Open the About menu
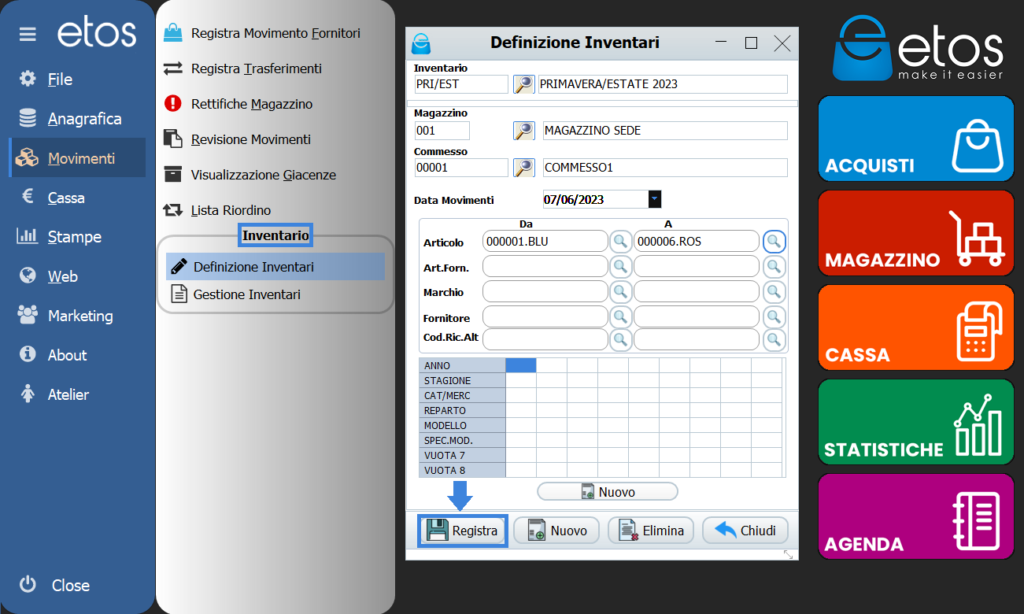Image resolution: width=1024 pixels, height=614 pixels. [x=67, y=355]
